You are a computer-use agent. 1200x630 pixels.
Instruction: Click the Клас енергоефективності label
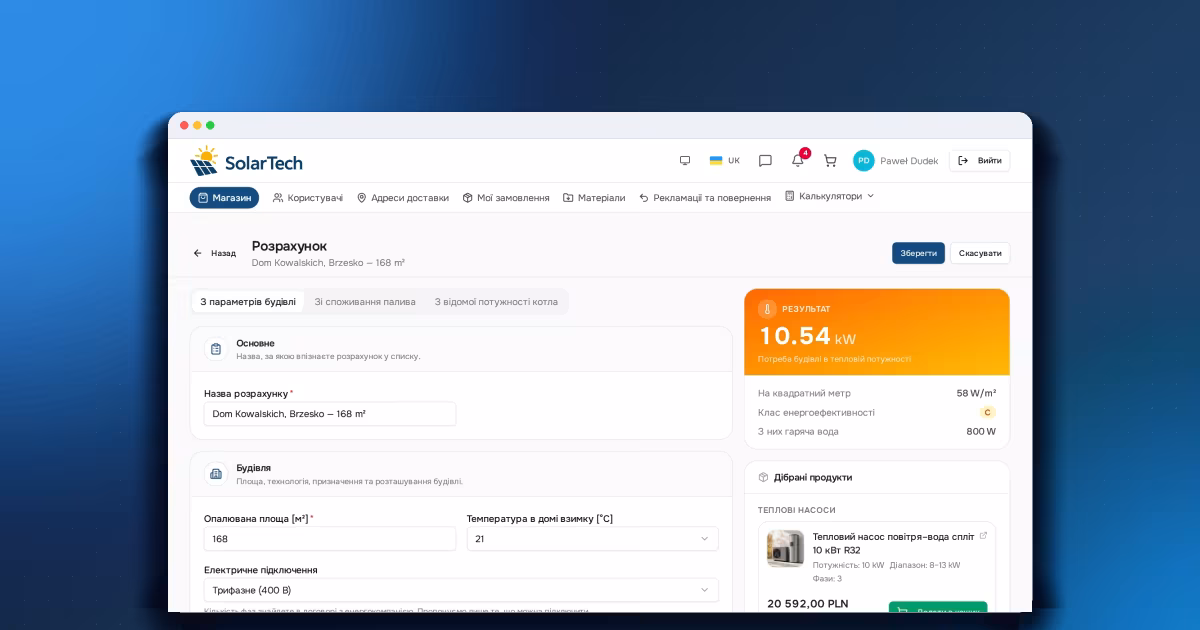tap(816, 412)
